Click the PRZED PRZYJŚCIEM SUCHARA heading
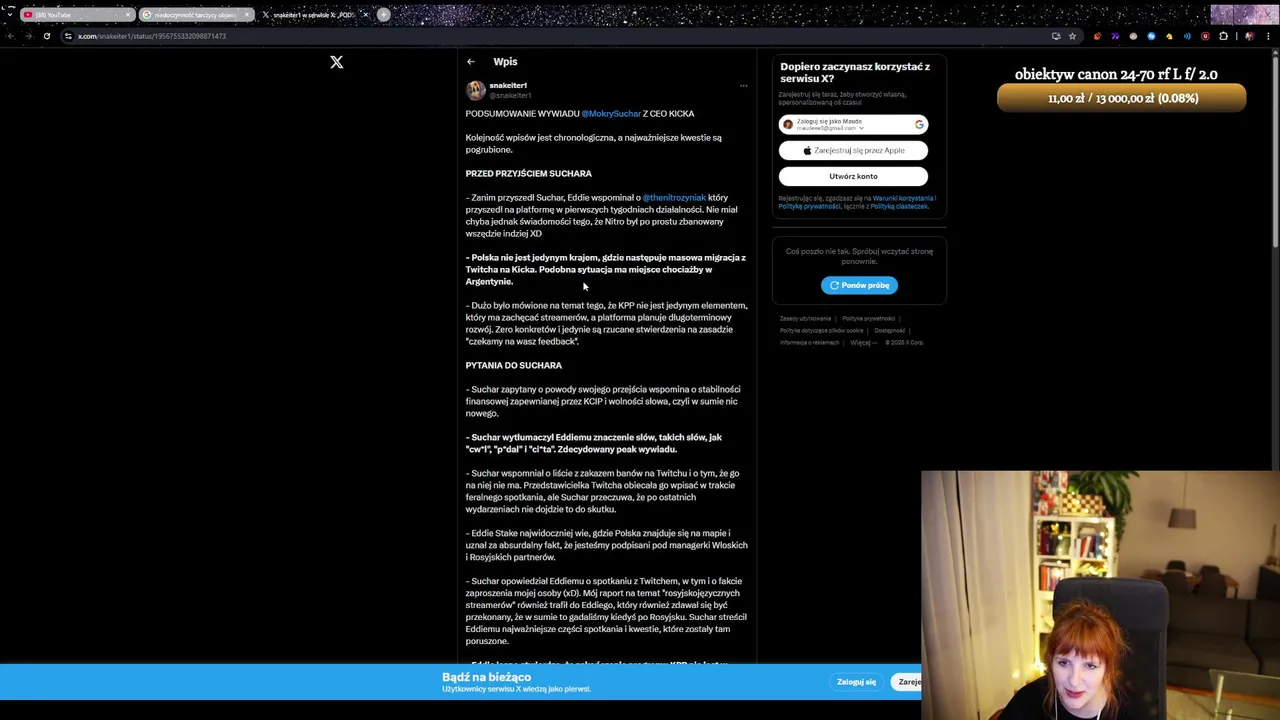The height and width of the screenshot is (720, 1280). pyautogui.click(x=528, y=174)
